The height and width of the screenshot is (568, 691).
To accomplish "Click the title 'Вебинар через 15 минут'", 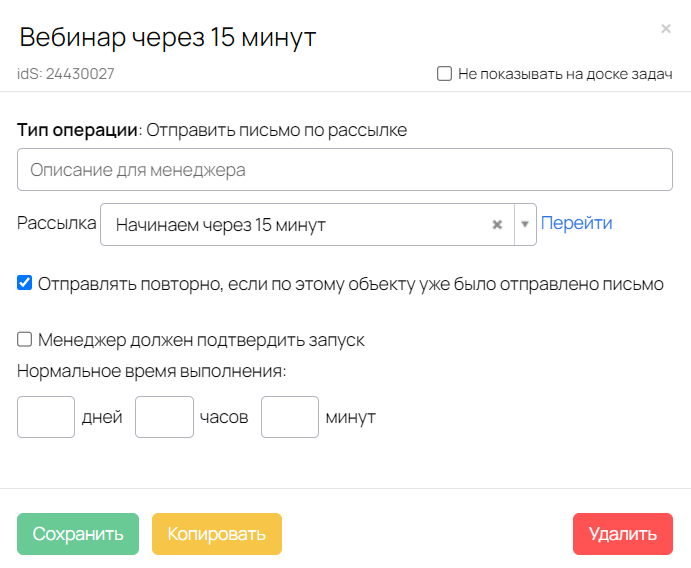I will (x=168, y=38).
